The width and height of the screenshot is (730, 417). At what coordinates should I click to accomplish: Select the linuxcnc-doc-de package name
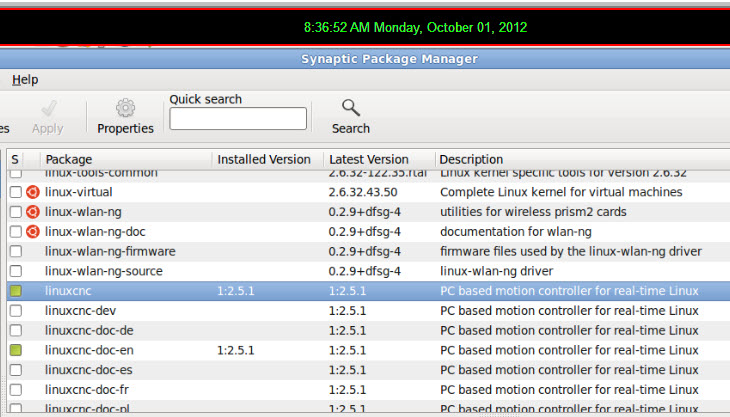point(89,330)
